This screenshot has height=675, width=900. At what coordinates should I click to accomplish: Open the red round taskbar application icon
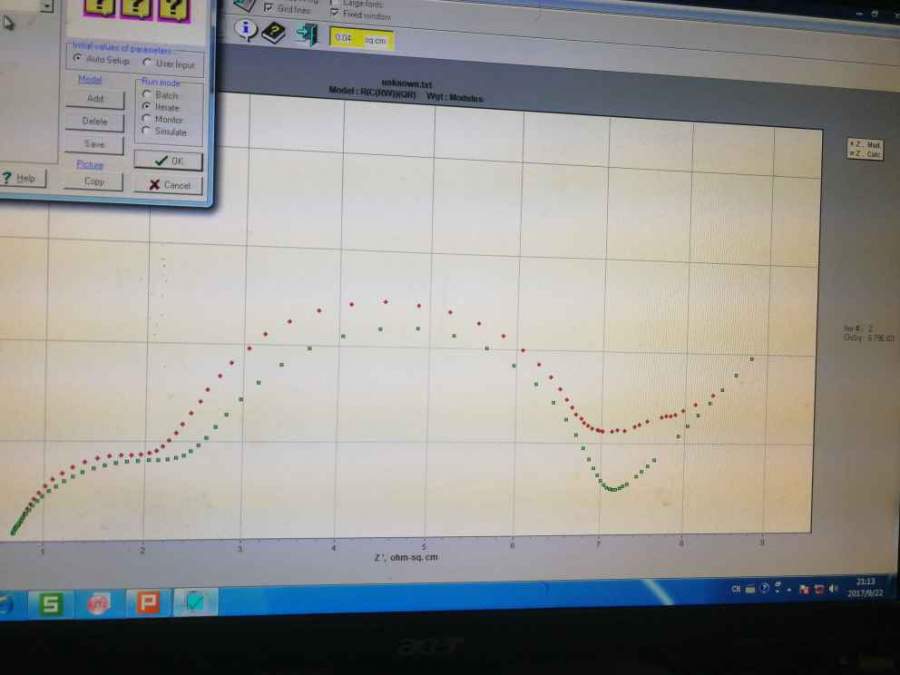point(98,604)
